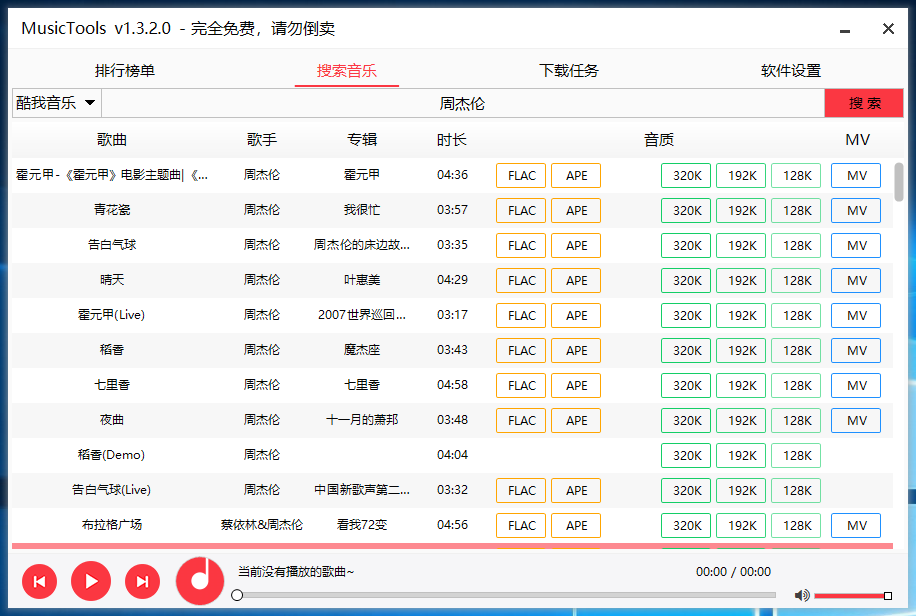The image size is (916, 616).
Task: Download 128K for 青花瓷
Action: click(x=796, y=210)
